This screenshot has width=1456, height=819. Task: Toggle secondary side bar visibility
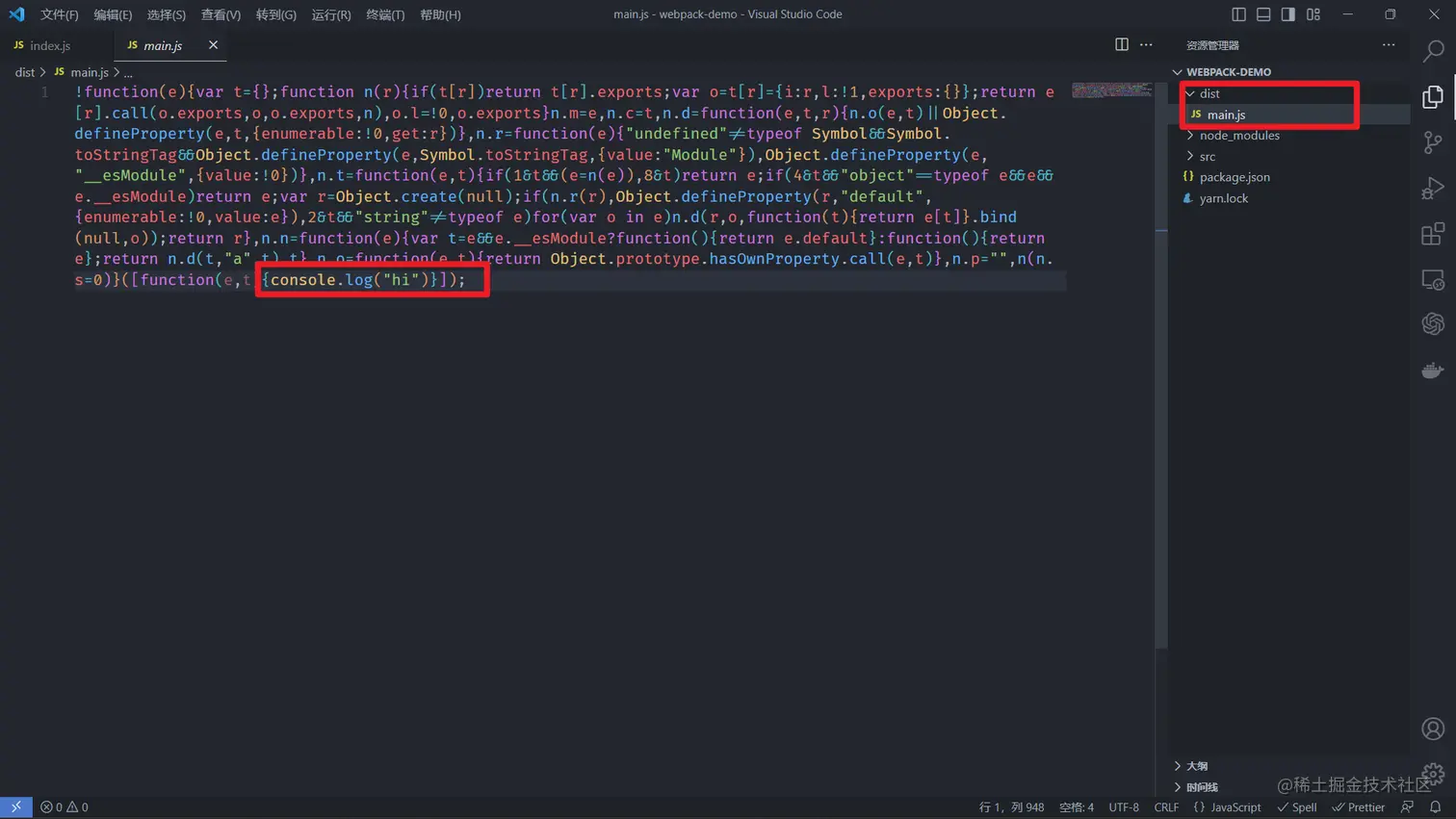(1288, 14)
